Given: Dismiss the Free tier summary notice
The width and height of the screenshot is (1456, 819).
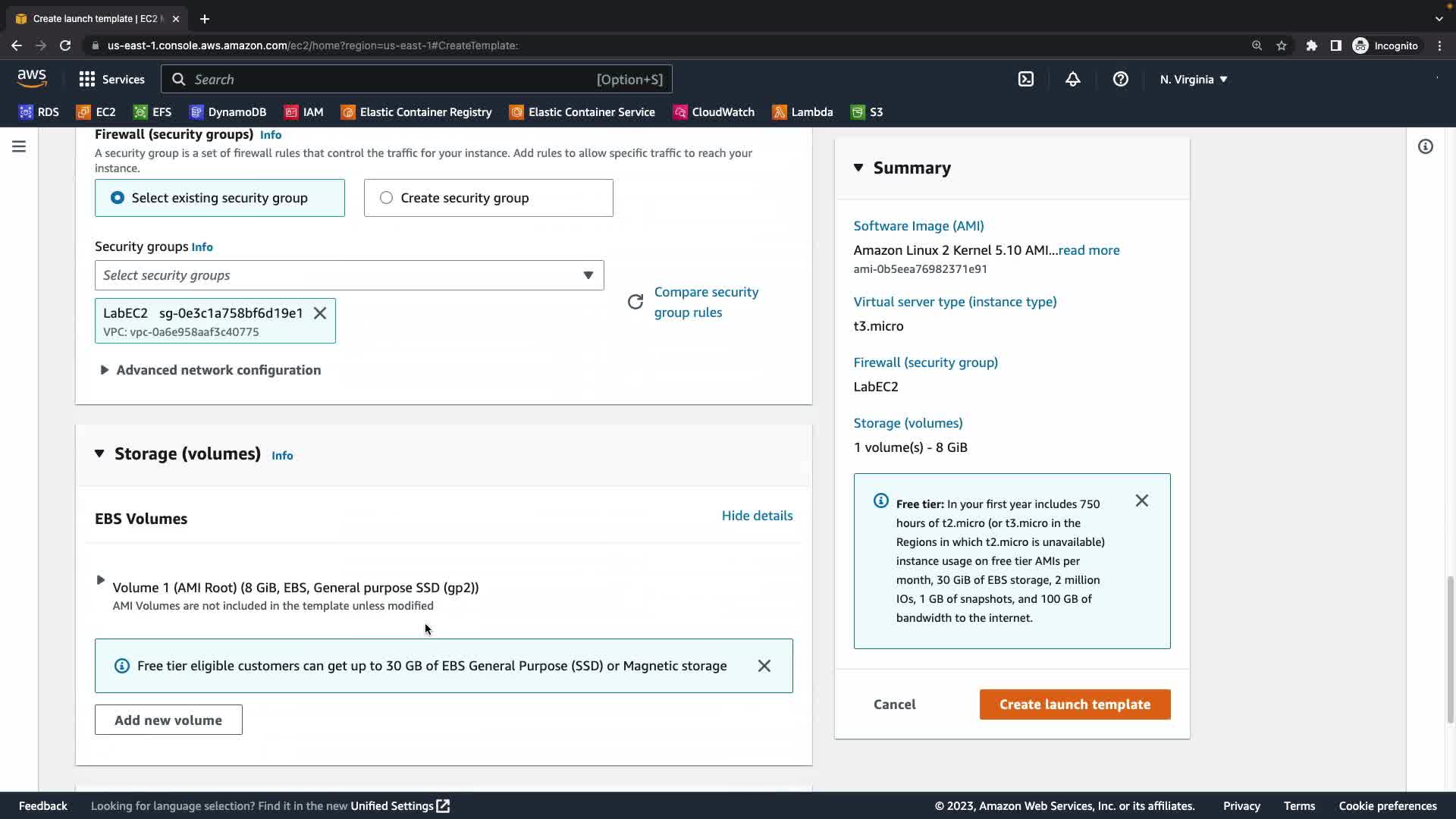Looking at the screenshot, I should [x=1141, y=500].
